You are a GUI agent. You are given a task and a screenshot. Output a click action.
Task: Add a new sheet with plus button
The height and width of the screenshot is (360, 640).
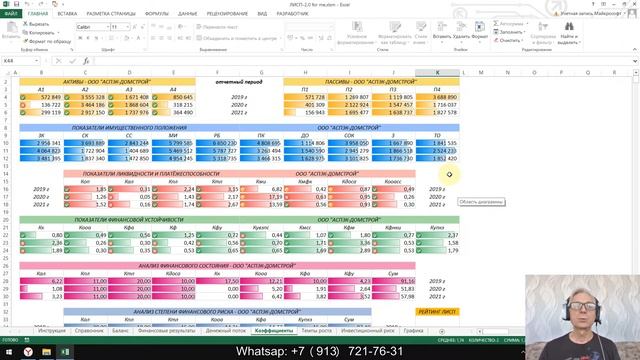[x=442, y=331]
